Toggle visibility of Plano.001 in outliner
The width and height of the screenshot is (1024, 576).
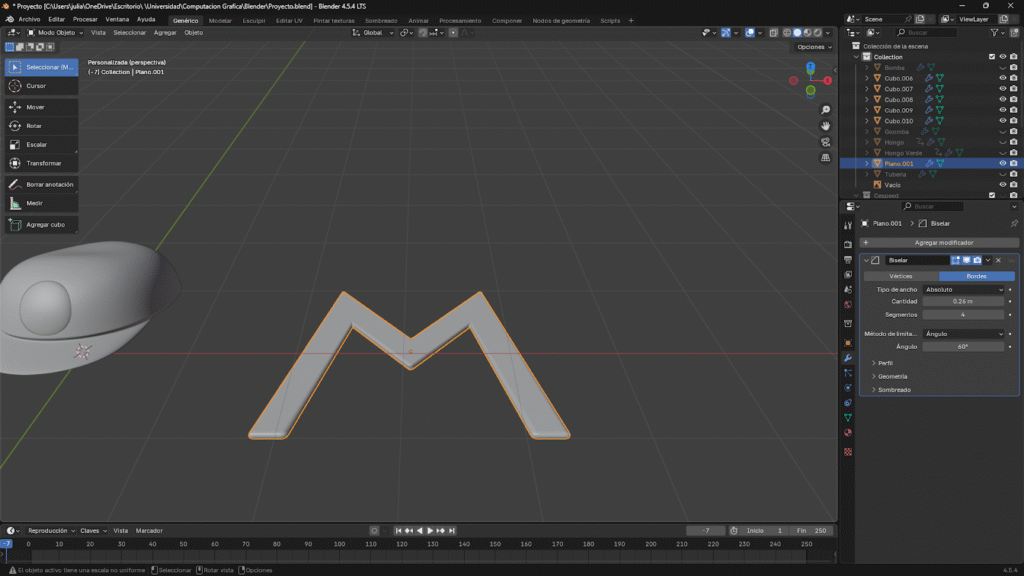[x=1002, y=163]
